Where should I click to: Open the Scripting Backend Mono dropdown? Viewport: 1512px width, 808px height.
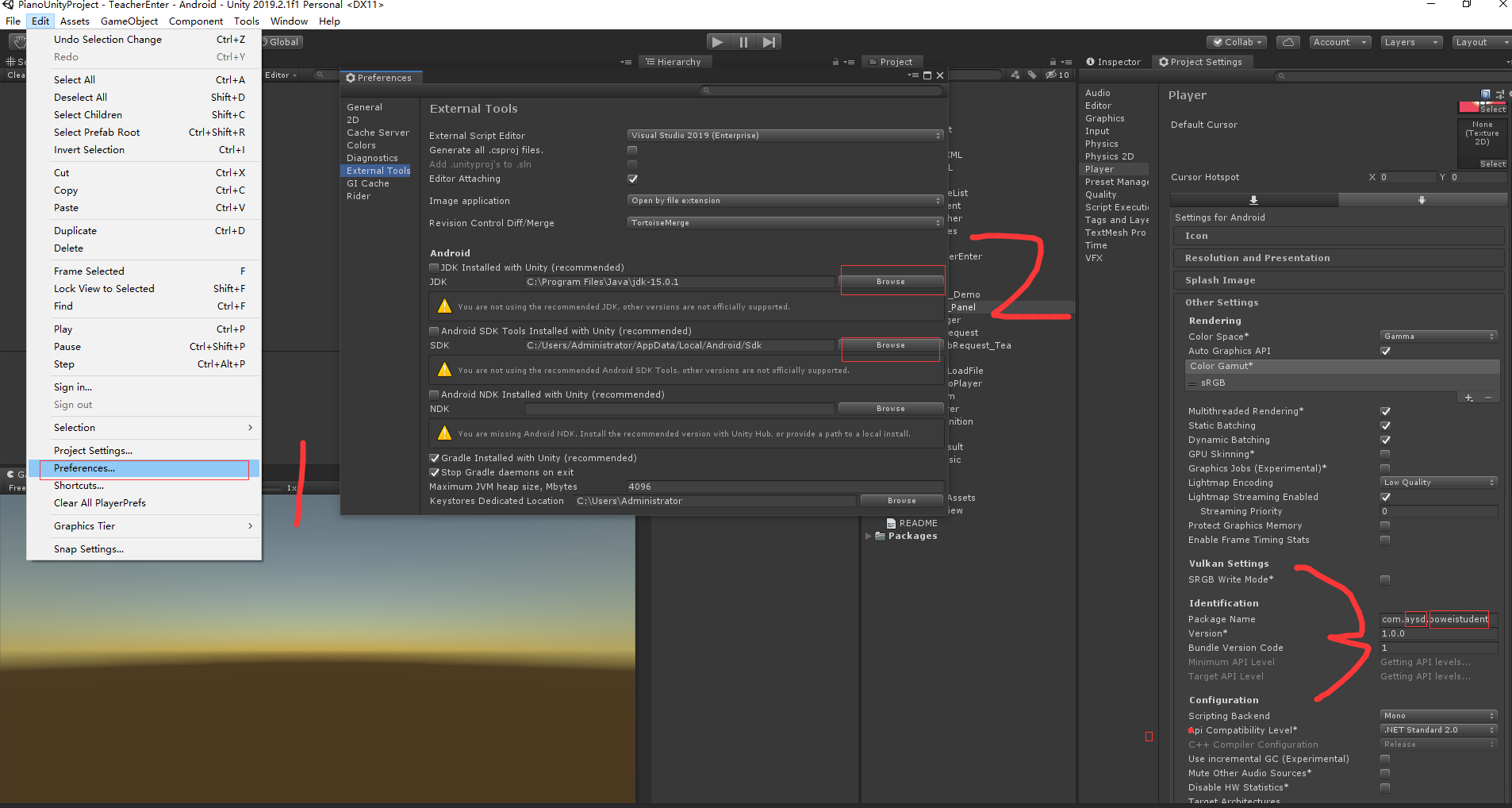pyautogui.click(x=1438, y=716)
